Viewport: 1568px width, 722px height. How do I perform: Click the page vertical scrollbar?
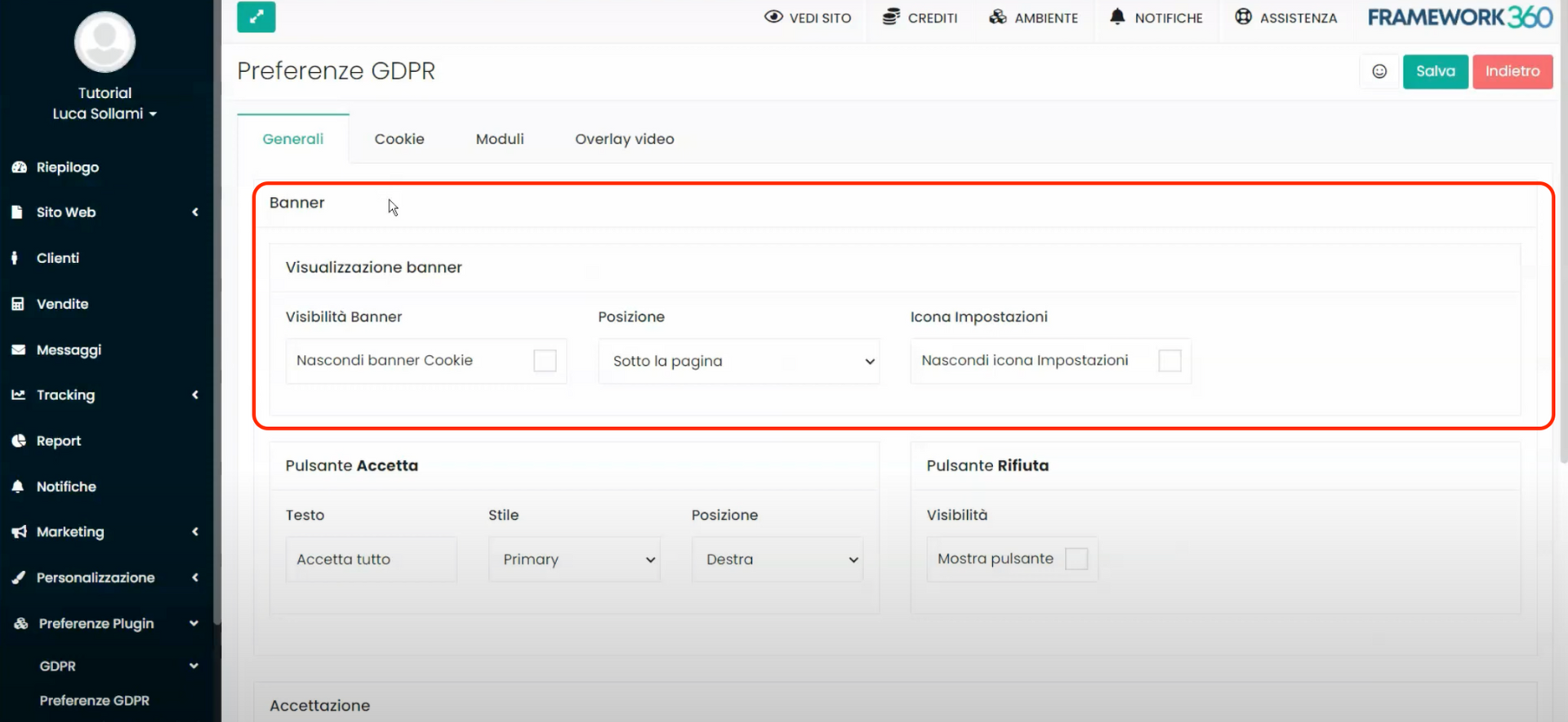pos(1563,233)
